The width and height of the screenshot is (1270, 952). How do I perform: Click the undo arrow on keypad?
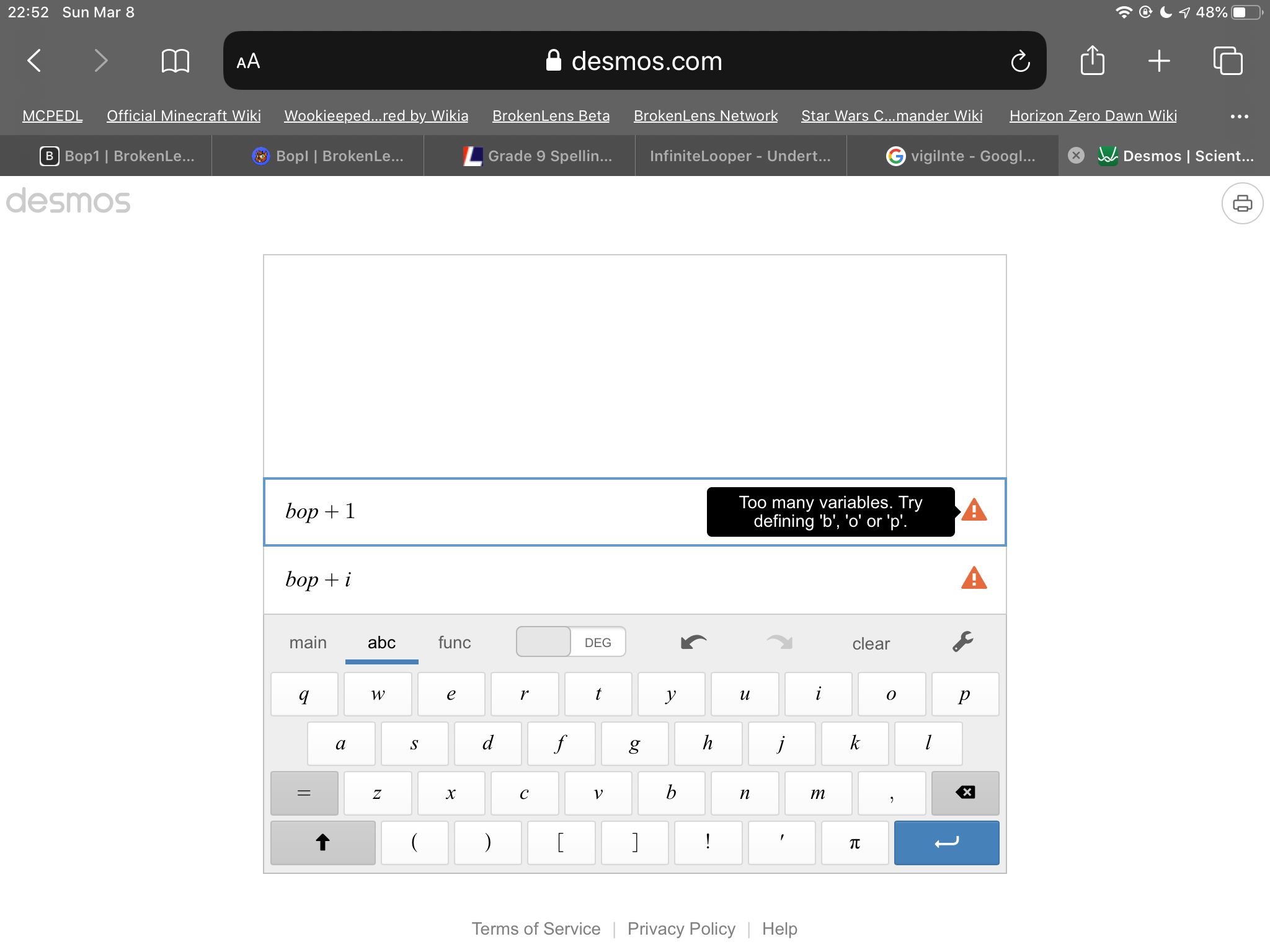pos(694,642)
